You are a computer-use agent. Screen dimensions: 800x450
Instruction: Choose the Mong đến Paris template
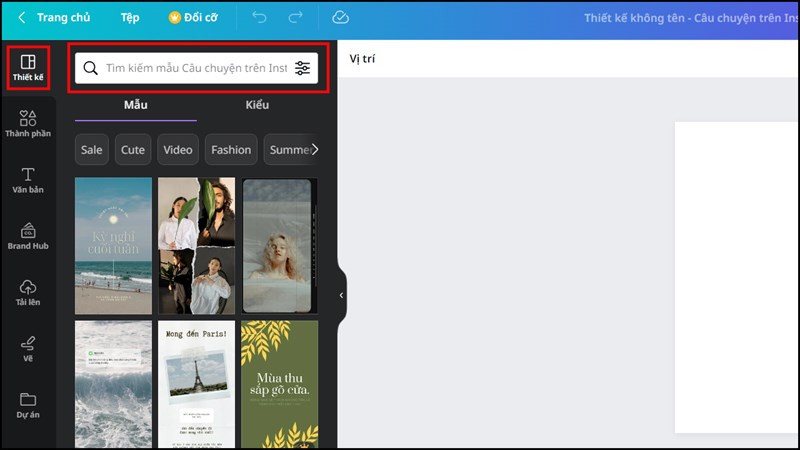[196, 384]
